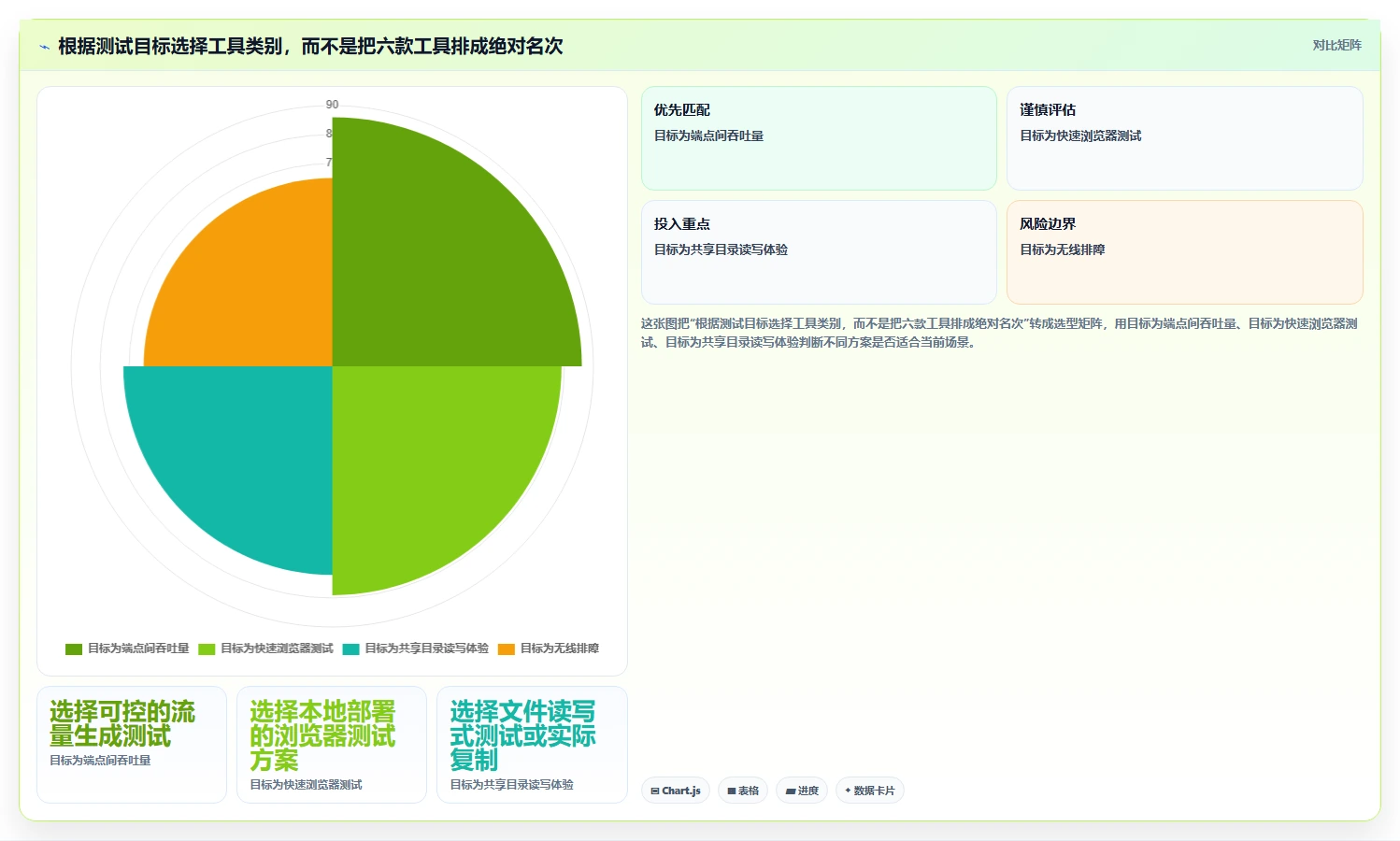Open the 谨慎评估 card

coord(1185,138)
